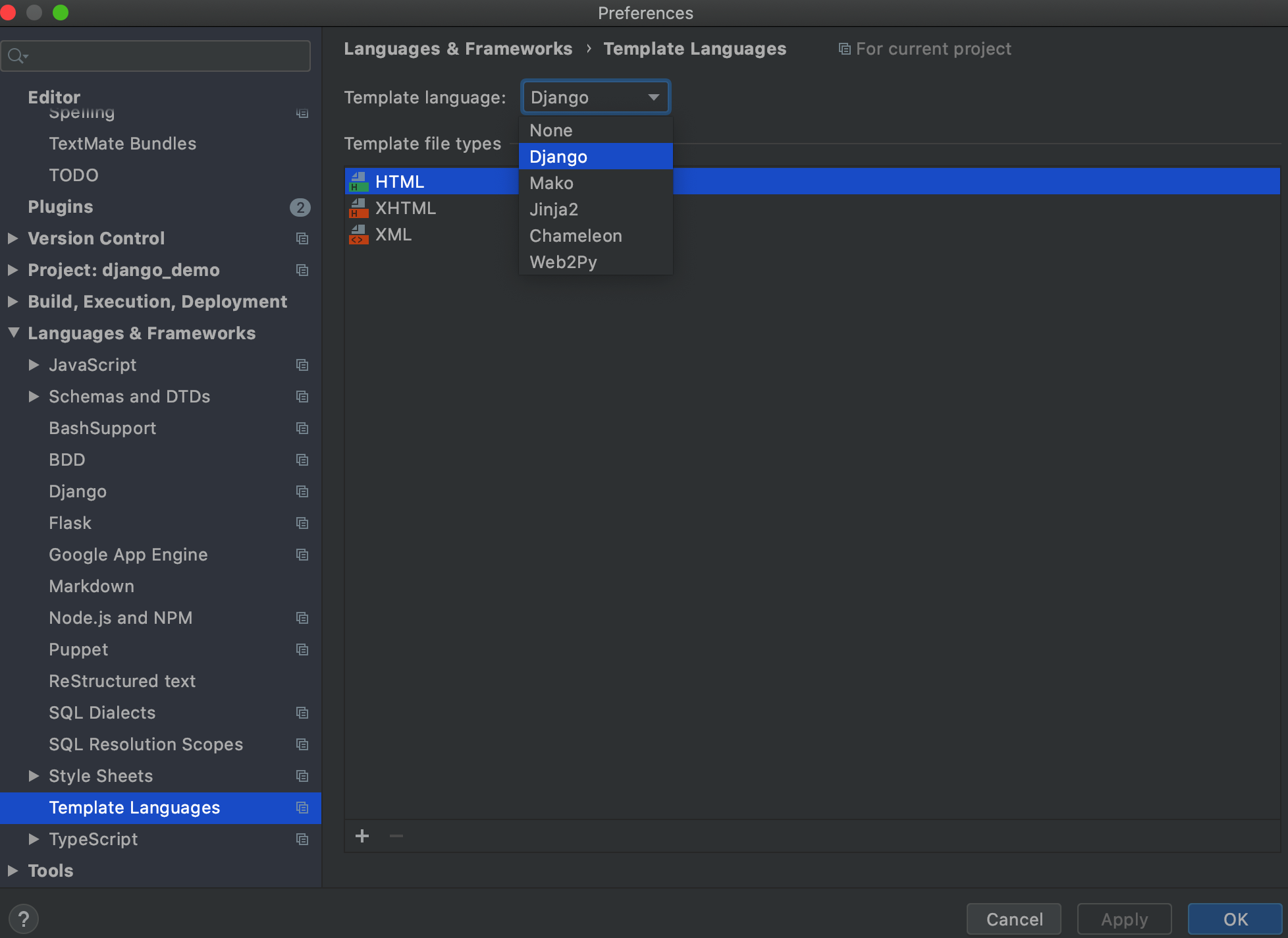Expand the Style Sheets node
Viewport: 1288px width, 938px height.
34,776
